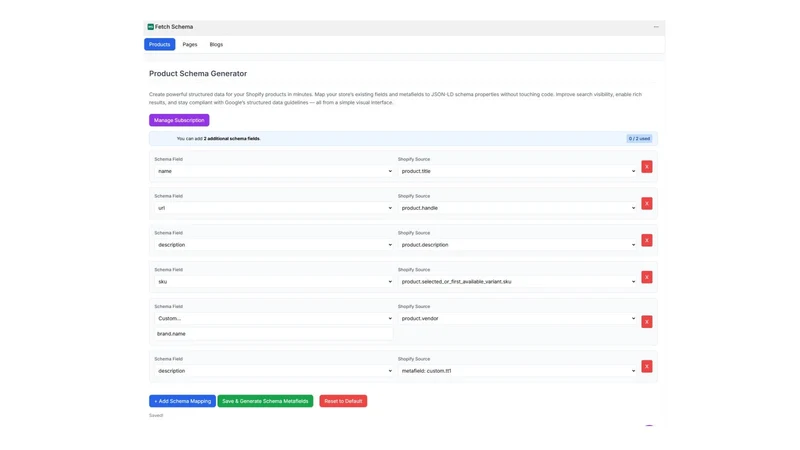Open the Blogs tab

coord(216,44)
